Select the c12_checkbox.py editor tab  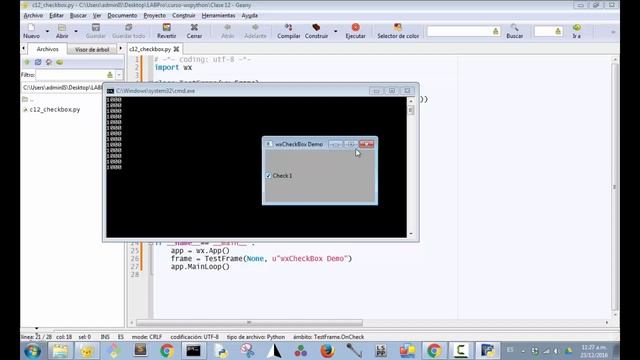(150, 49)
